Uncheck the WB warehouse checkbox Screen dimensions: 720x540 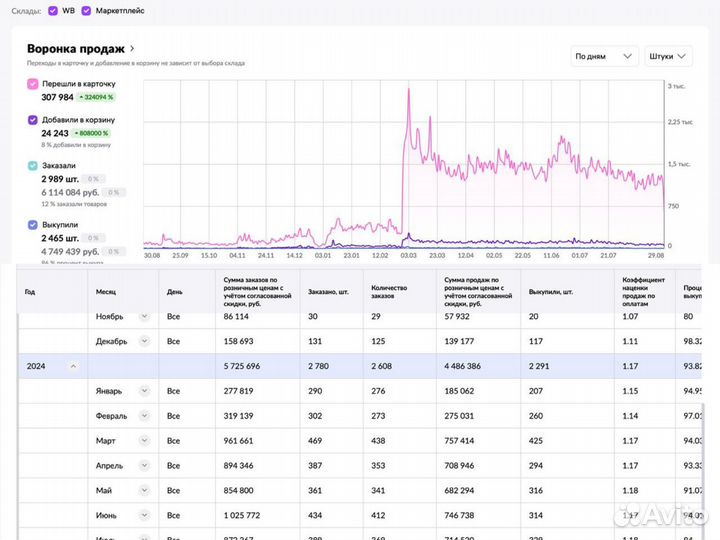click(53, 11)
